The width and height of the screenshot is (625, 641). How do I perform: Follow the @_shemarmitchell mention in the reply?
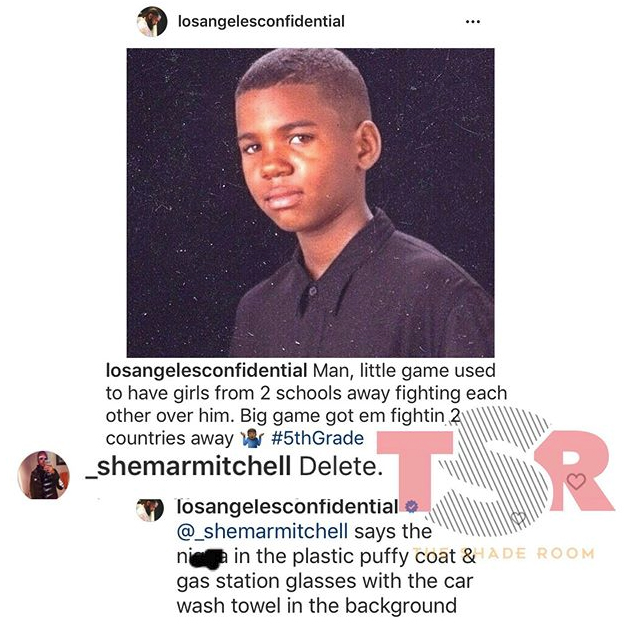pos(262,531)
